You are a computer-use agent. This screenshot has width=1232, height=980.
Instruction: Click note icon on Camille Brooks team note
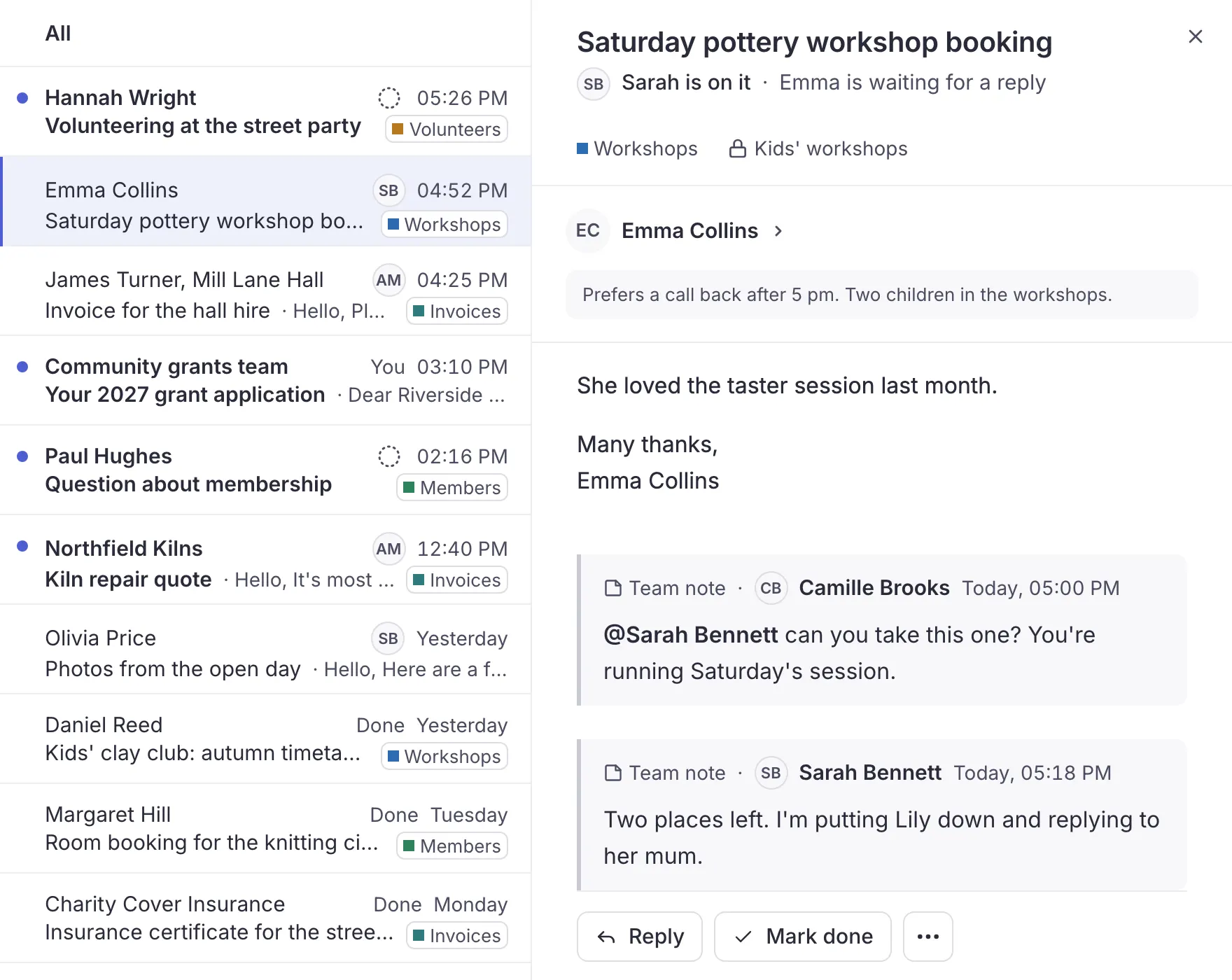point(613,588)
